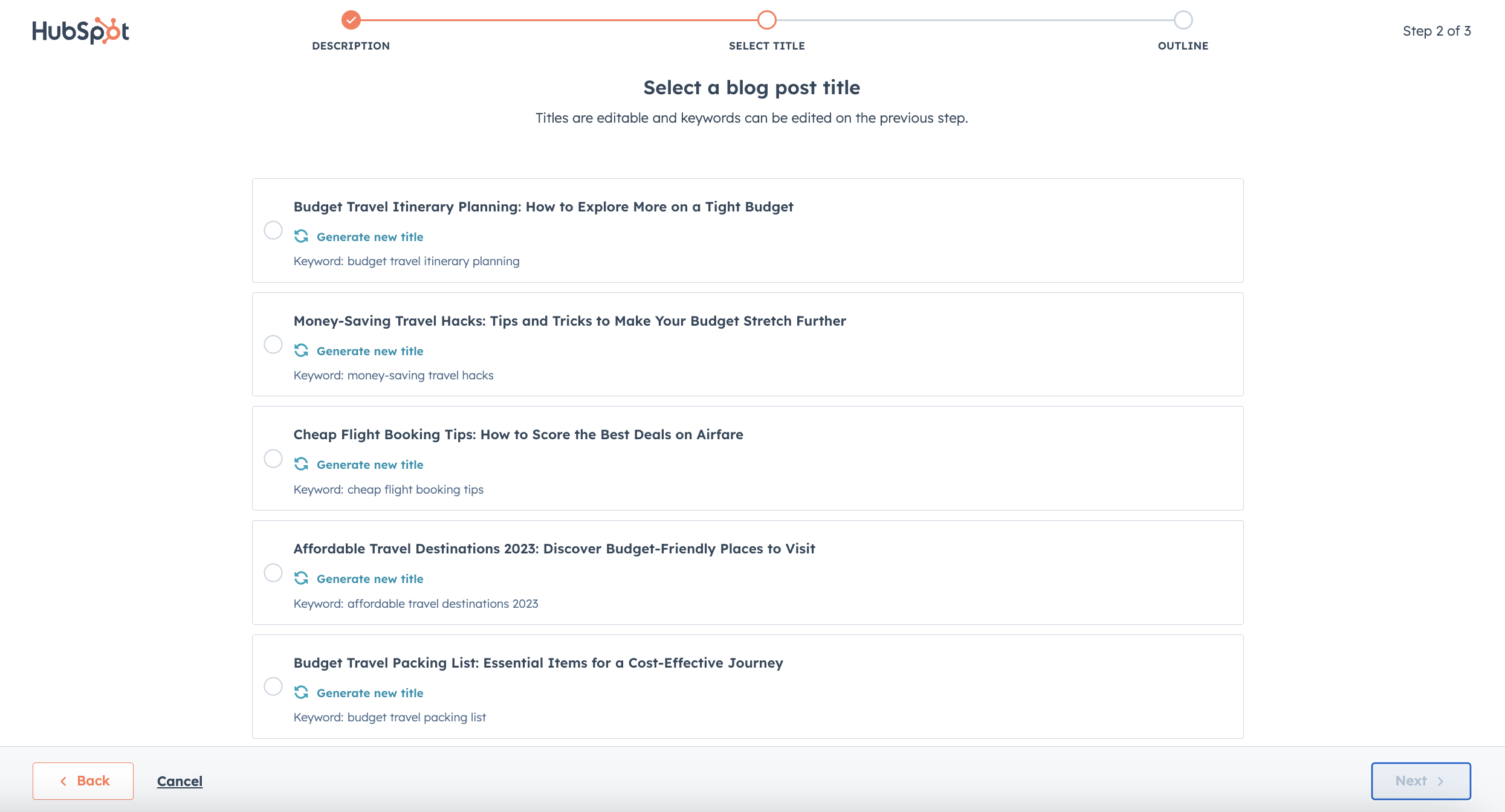Click the Select Title step icon
The image size is (1505, 812).
click(x=766, y=19)
